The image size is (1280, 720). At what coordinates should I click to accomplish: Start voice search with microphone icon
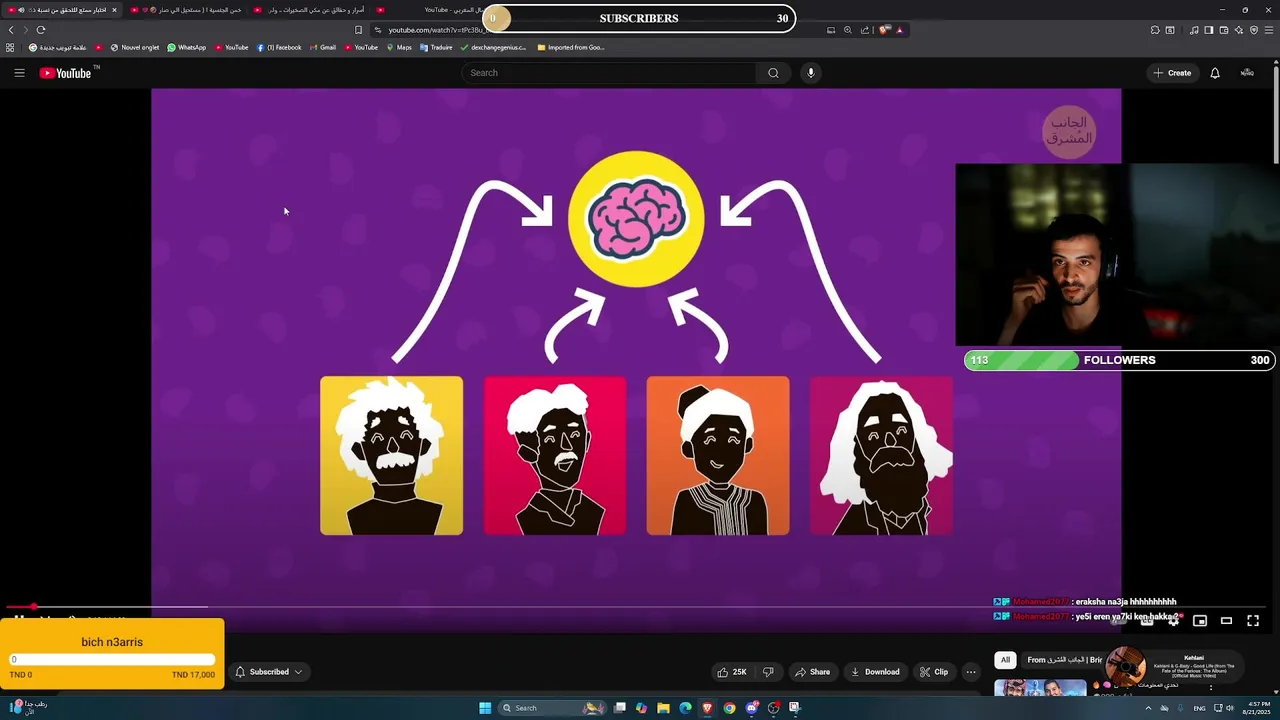[x=811, y=73]
